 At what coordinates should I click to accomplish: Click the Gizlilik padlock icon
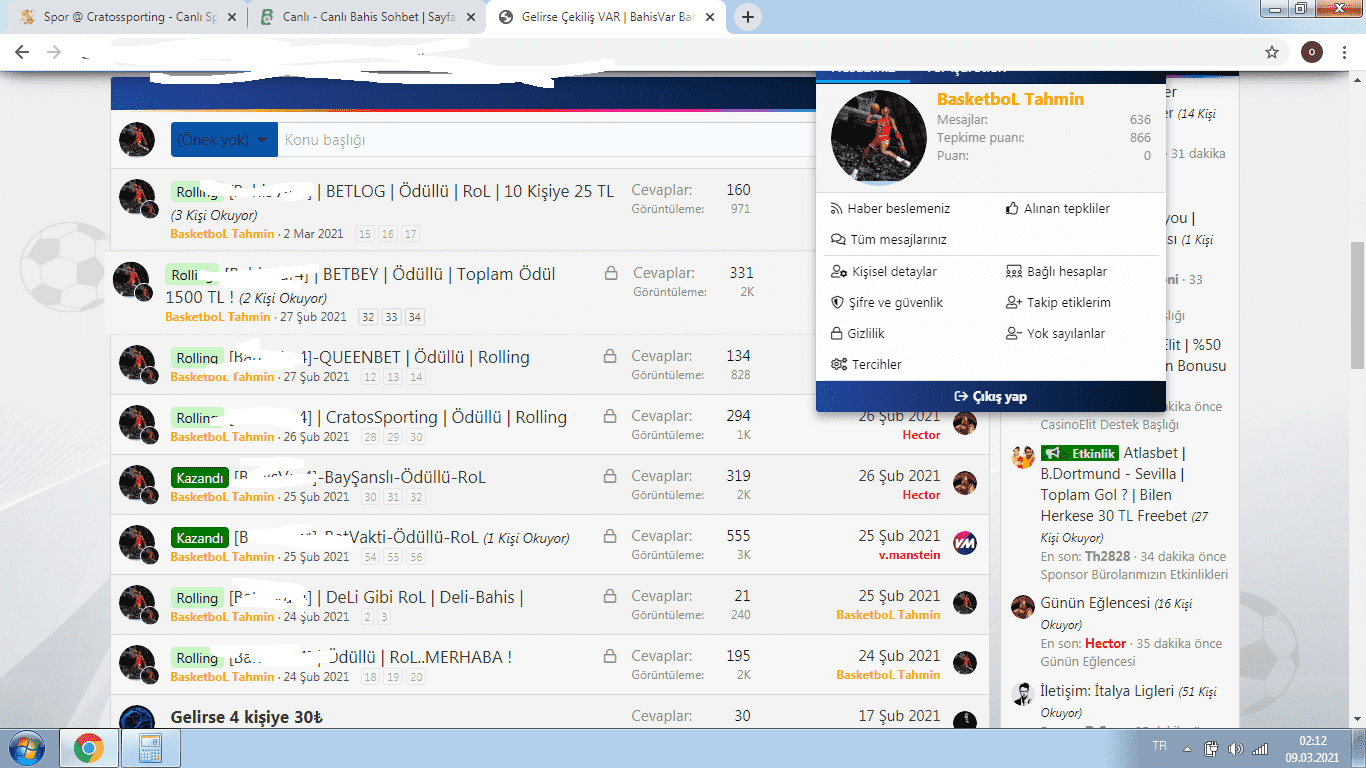pyautogui.click(x=838, y=334)
